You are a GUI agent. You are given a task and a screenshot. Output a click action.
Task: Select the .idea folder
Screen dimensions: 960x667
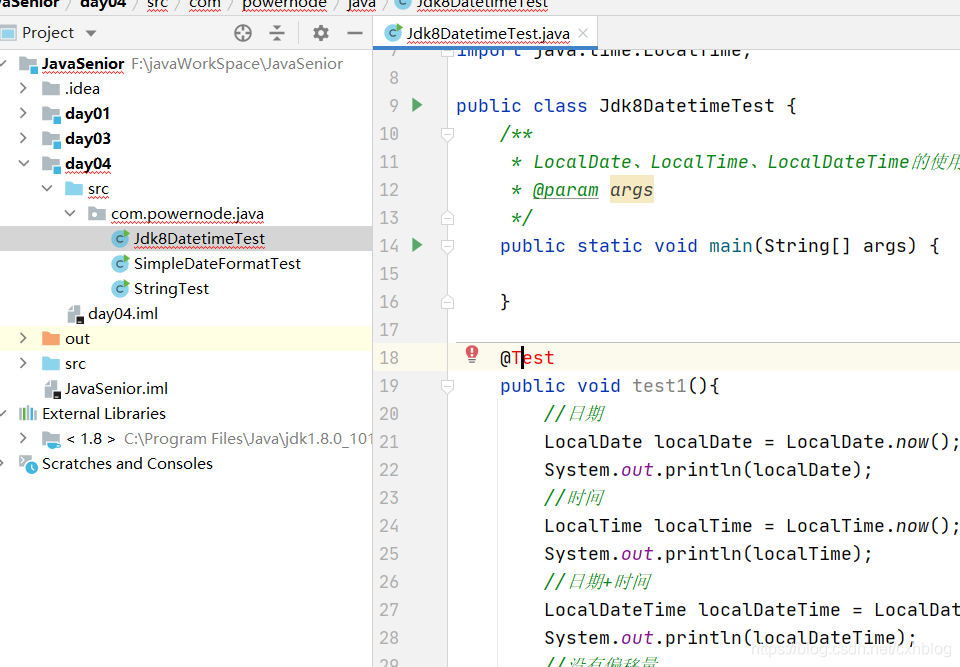pyautogui.click(x=82, y=89)
